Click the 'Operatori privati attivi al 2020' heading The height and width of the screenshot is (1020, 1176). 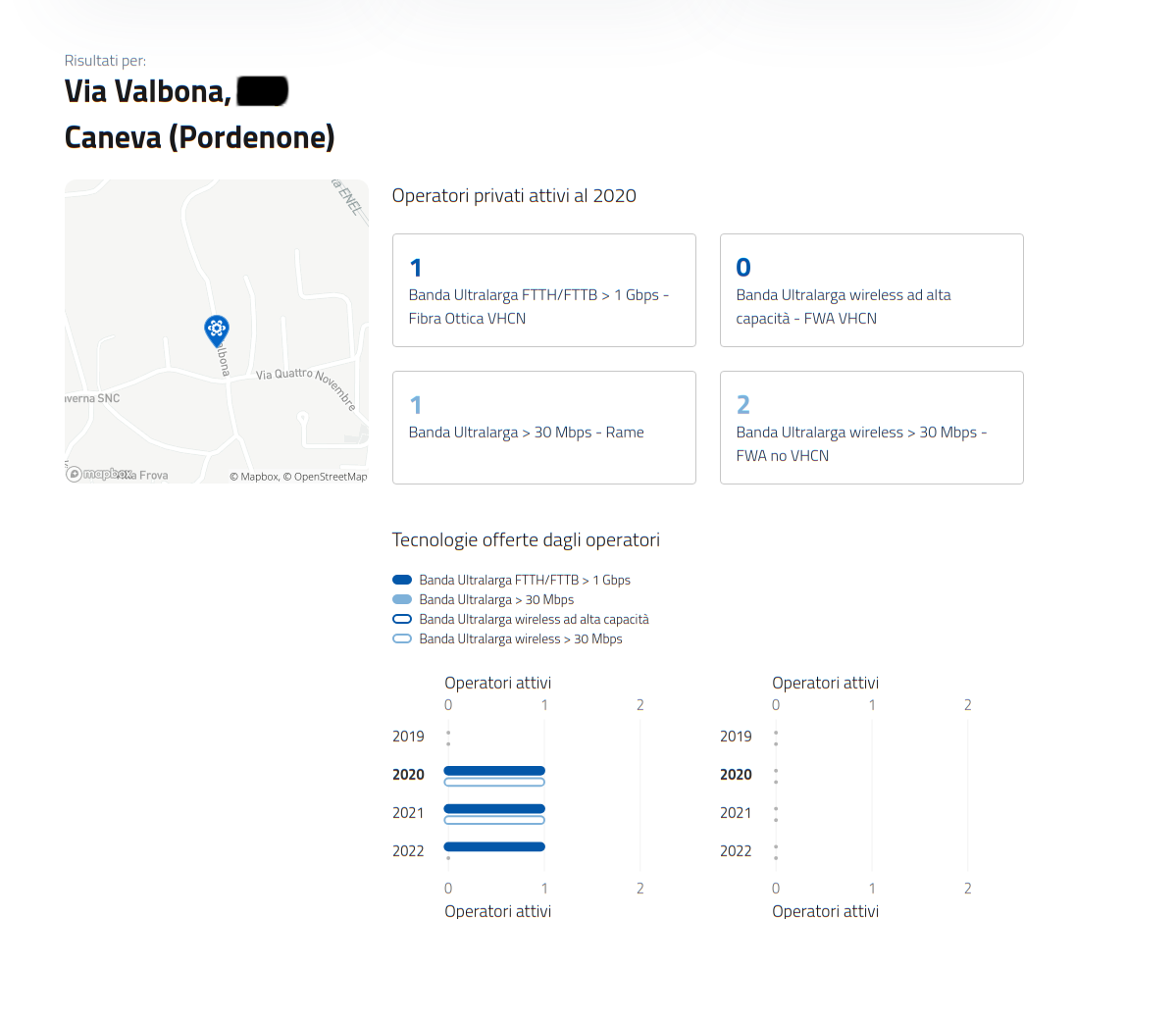click(514, 195)
